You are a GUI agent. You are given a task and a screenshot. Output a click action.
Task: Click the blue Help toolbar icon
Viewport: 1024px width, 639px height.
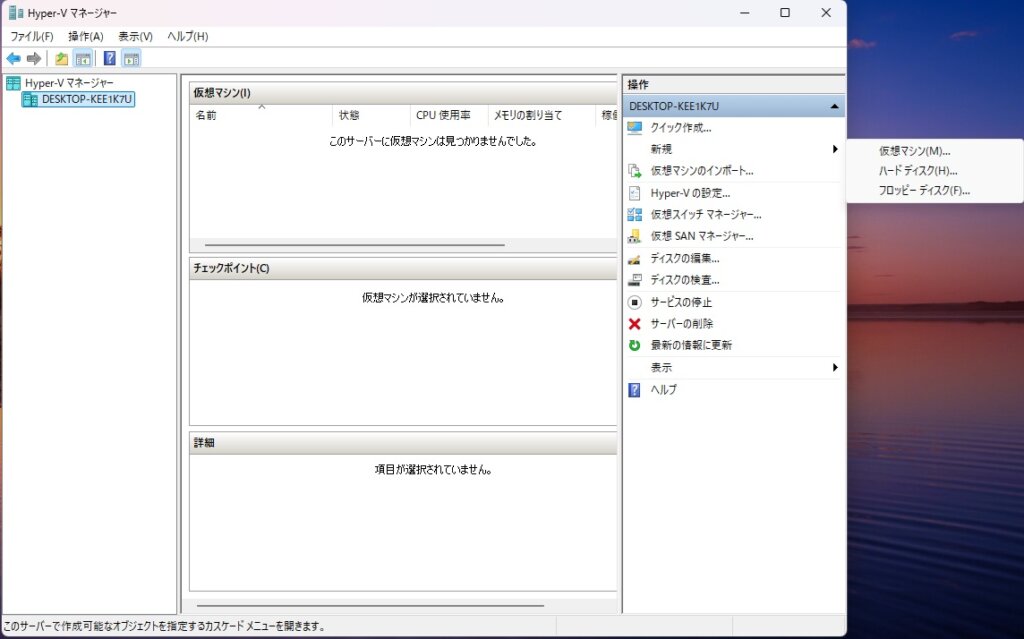coord(110,58)
